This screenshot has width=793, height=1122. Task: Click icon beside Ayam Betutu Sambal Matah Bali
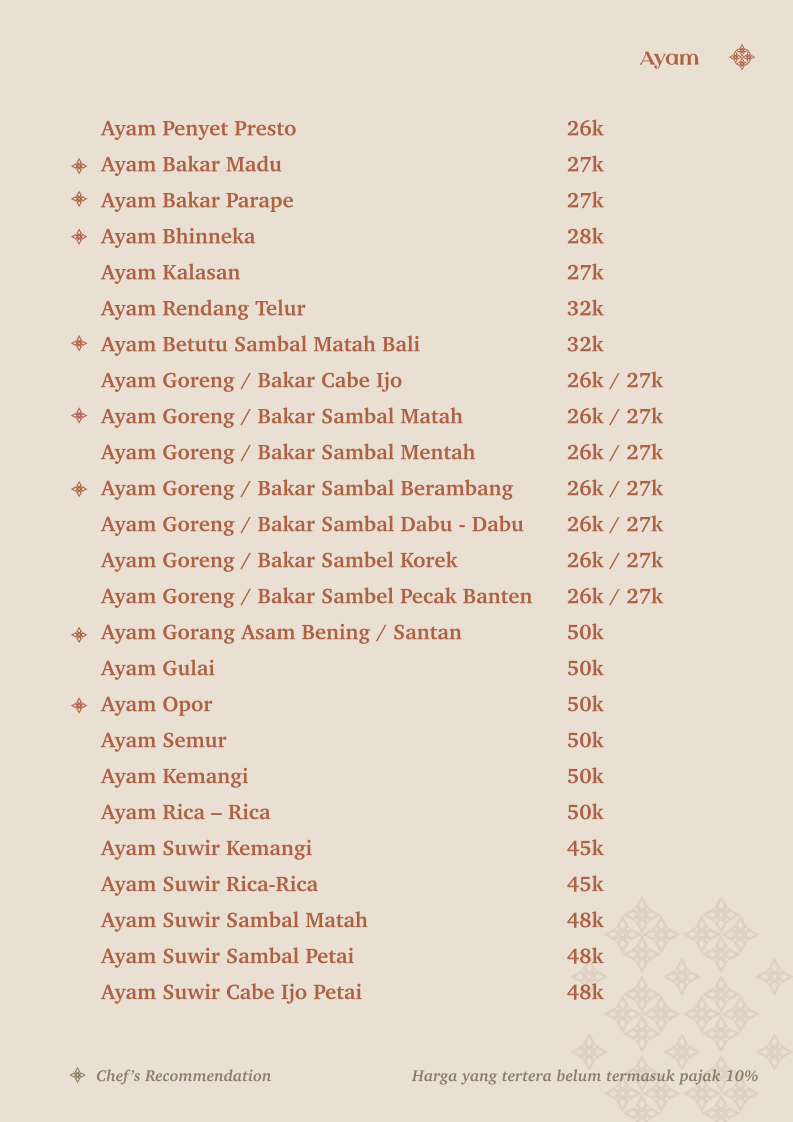point(79,343)
